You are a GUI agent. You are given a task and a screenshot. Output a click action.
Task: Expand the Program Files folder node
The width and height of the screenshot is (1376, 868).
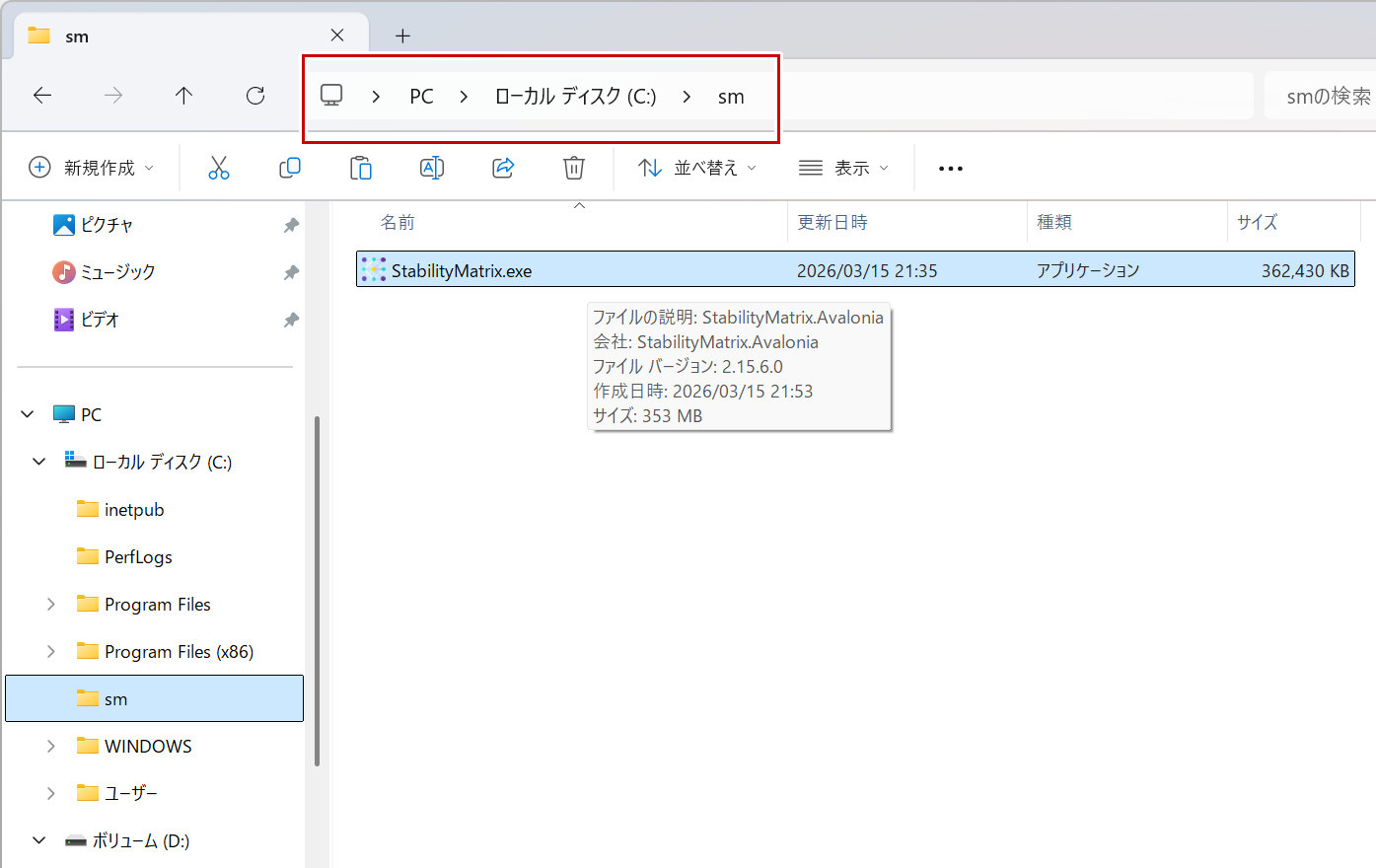click(x=51, y=605)
